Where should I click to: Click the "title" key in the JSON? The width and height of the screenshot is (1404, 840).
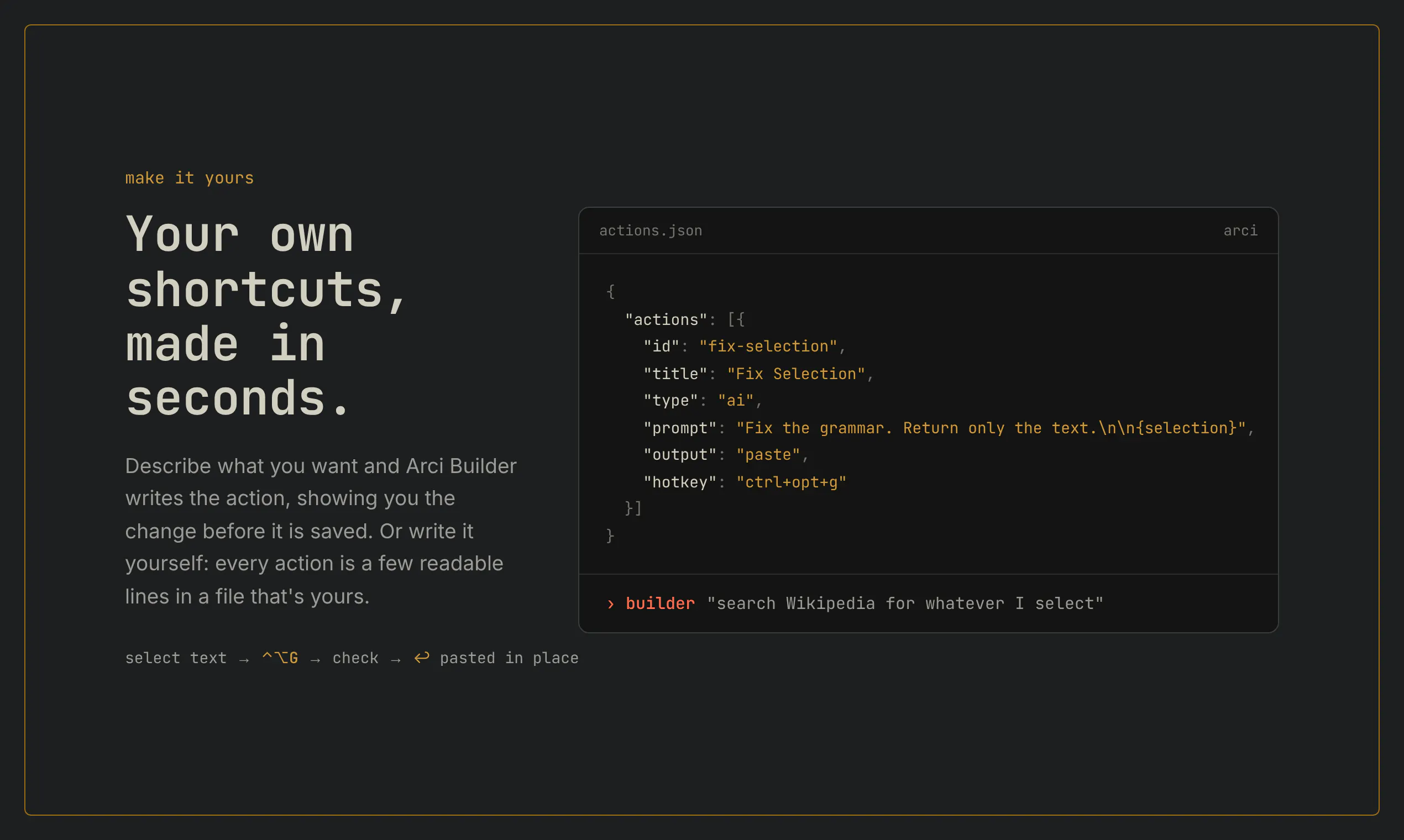point(675,374)
